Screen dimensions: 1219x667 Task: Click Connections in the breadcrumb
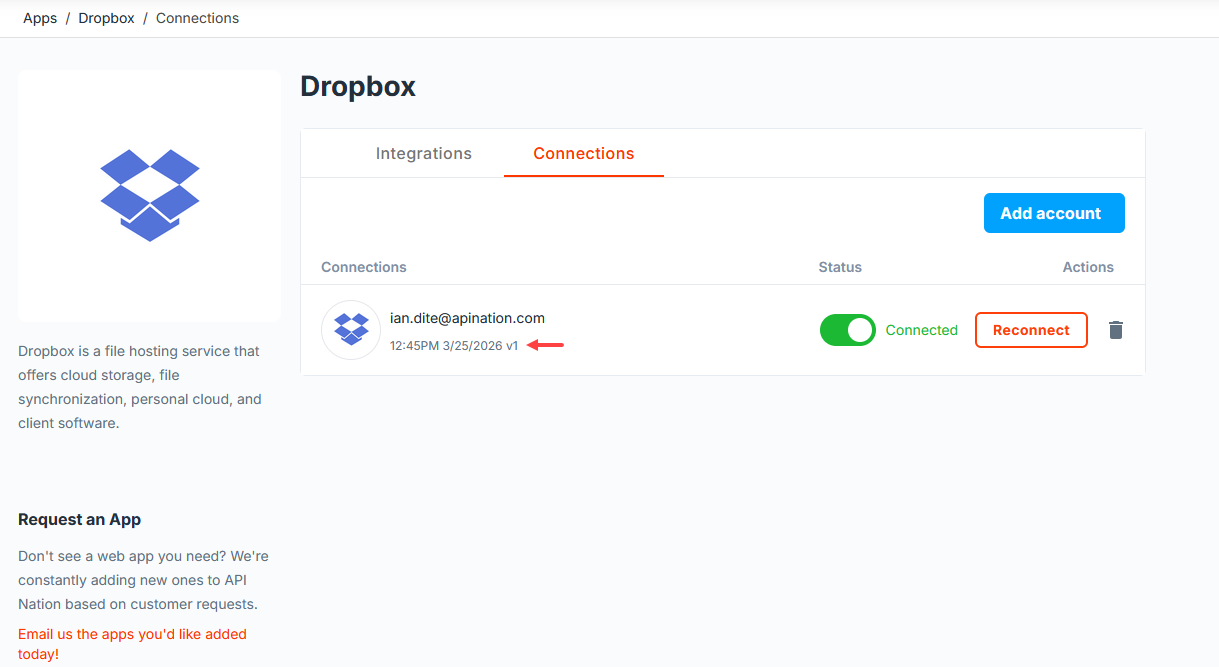point(197,18)
